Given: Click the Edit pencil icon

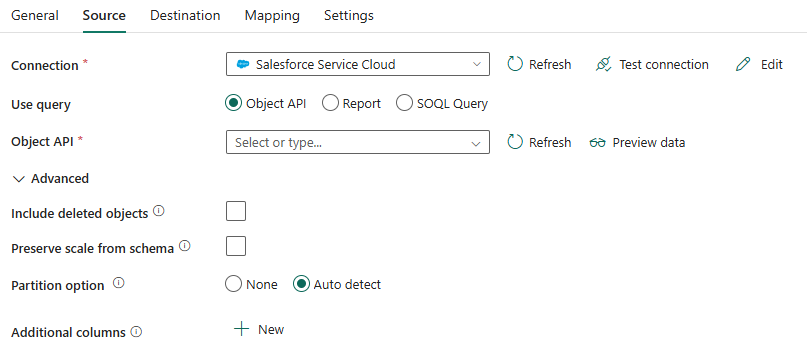Looking at the screenshot, I should (743, 64).
